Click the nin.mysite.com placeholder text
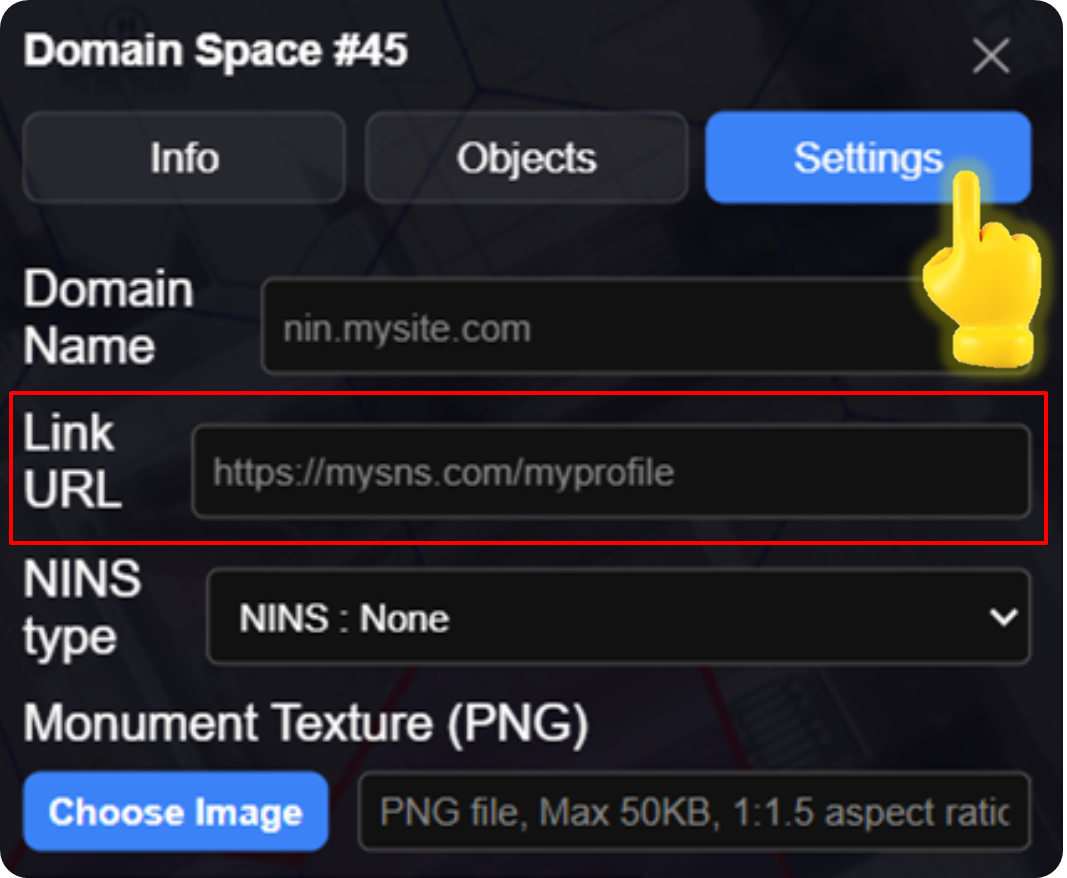This screenshot has width=1067, height=878. pyautogui.click(x=406, y=329)
